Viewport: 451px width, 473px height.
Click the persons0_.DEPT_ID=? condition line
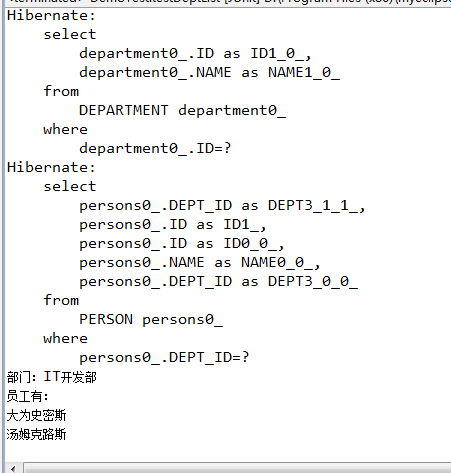coord(164,358)
